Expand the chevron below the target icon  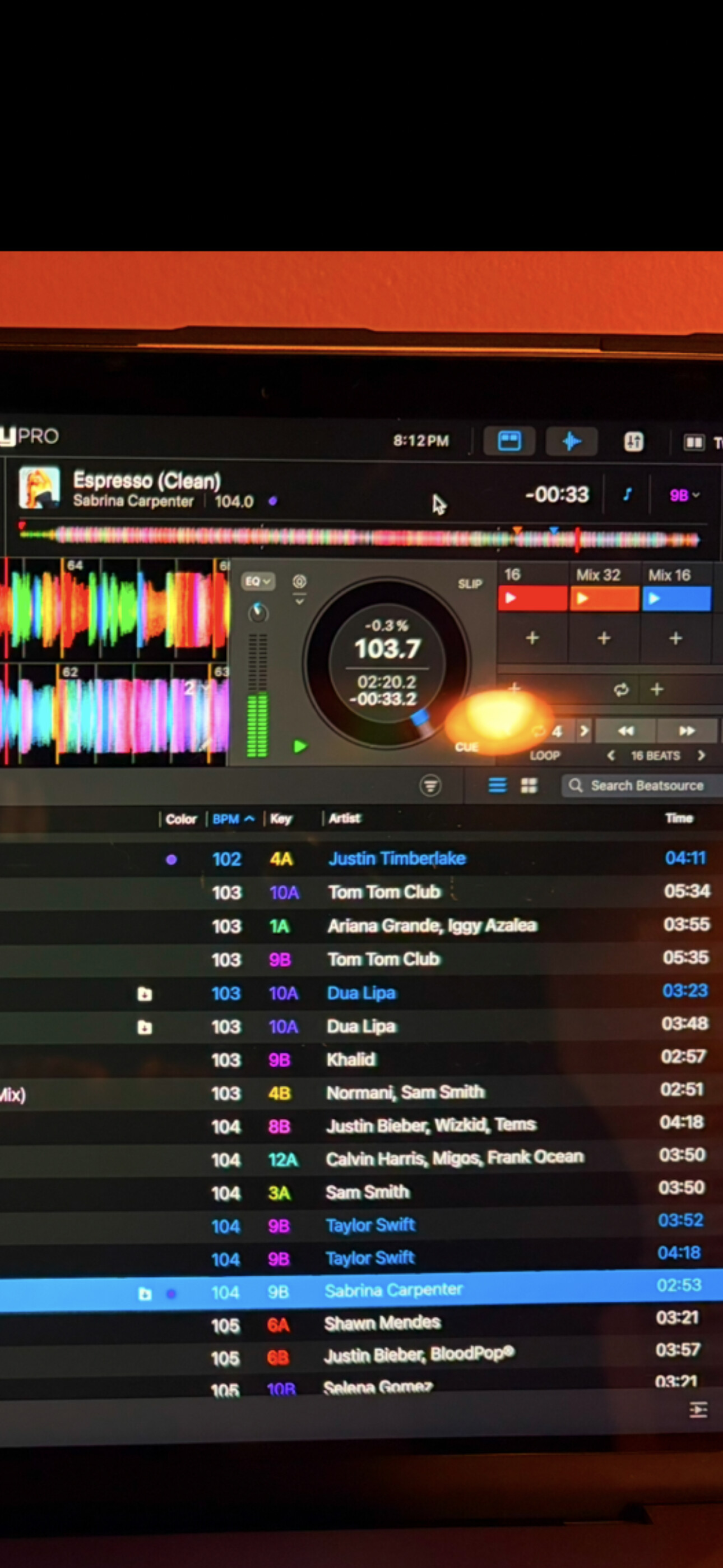[299, 601]
